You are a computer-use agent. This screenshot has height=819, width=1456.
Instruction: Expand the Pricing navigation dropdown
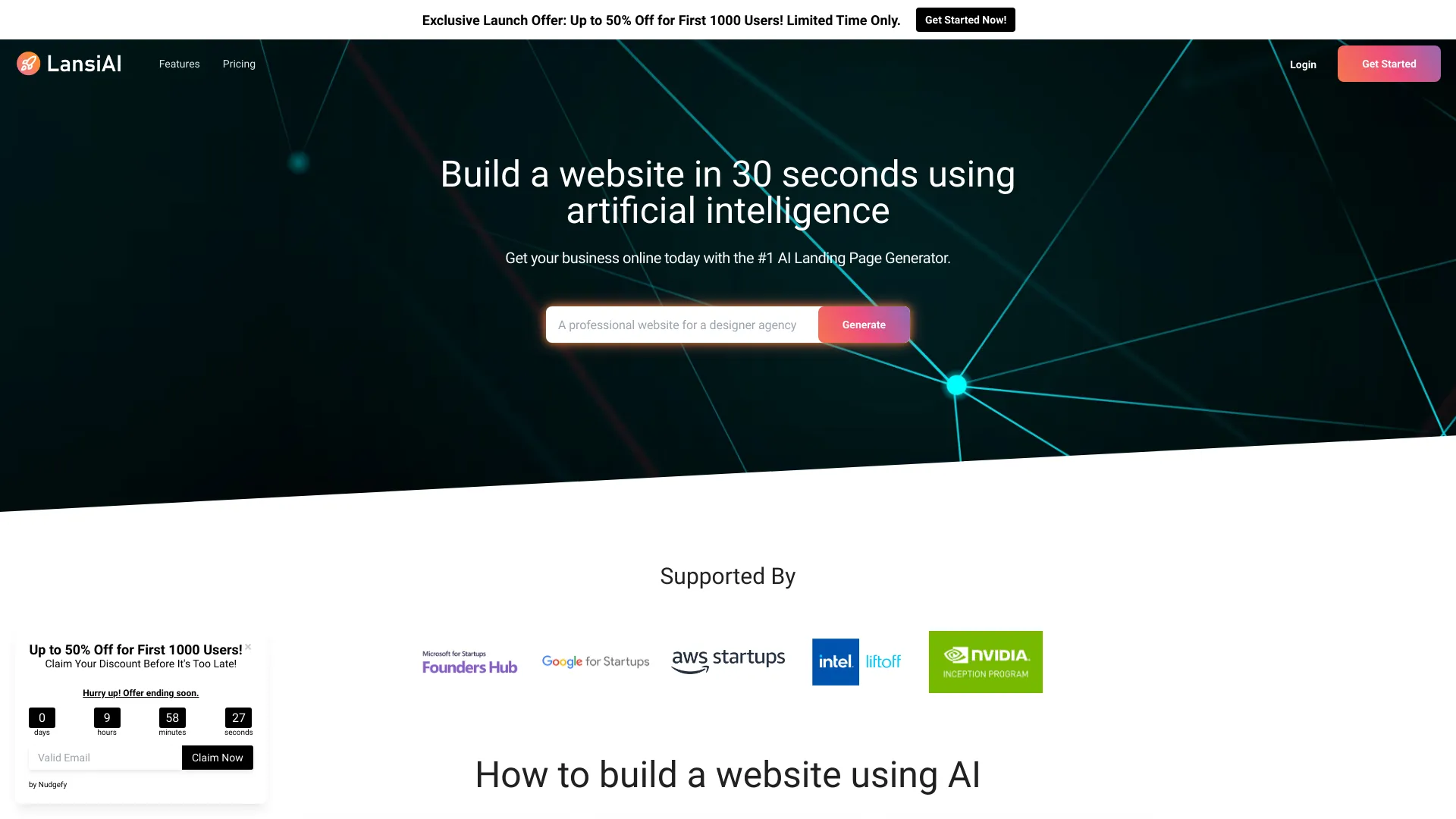click(x=239, y=64)
